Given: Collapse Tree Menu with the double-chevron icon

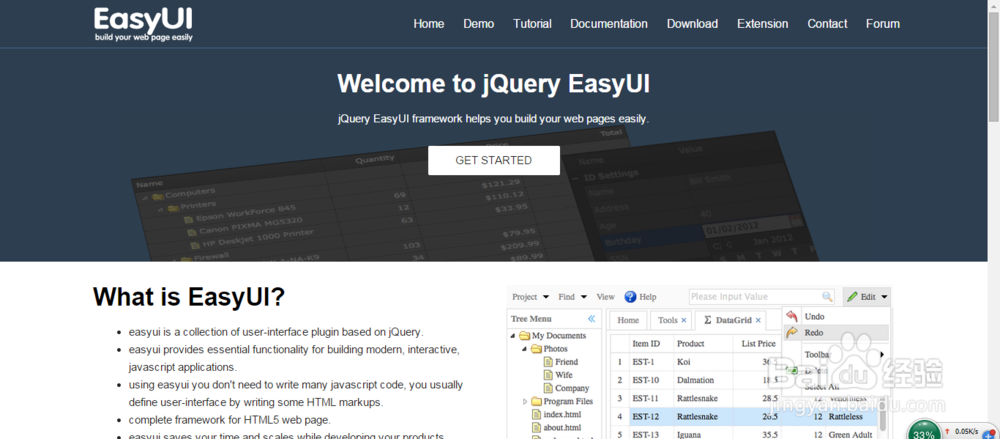Looking at the screenshot, I should point(591,318).
